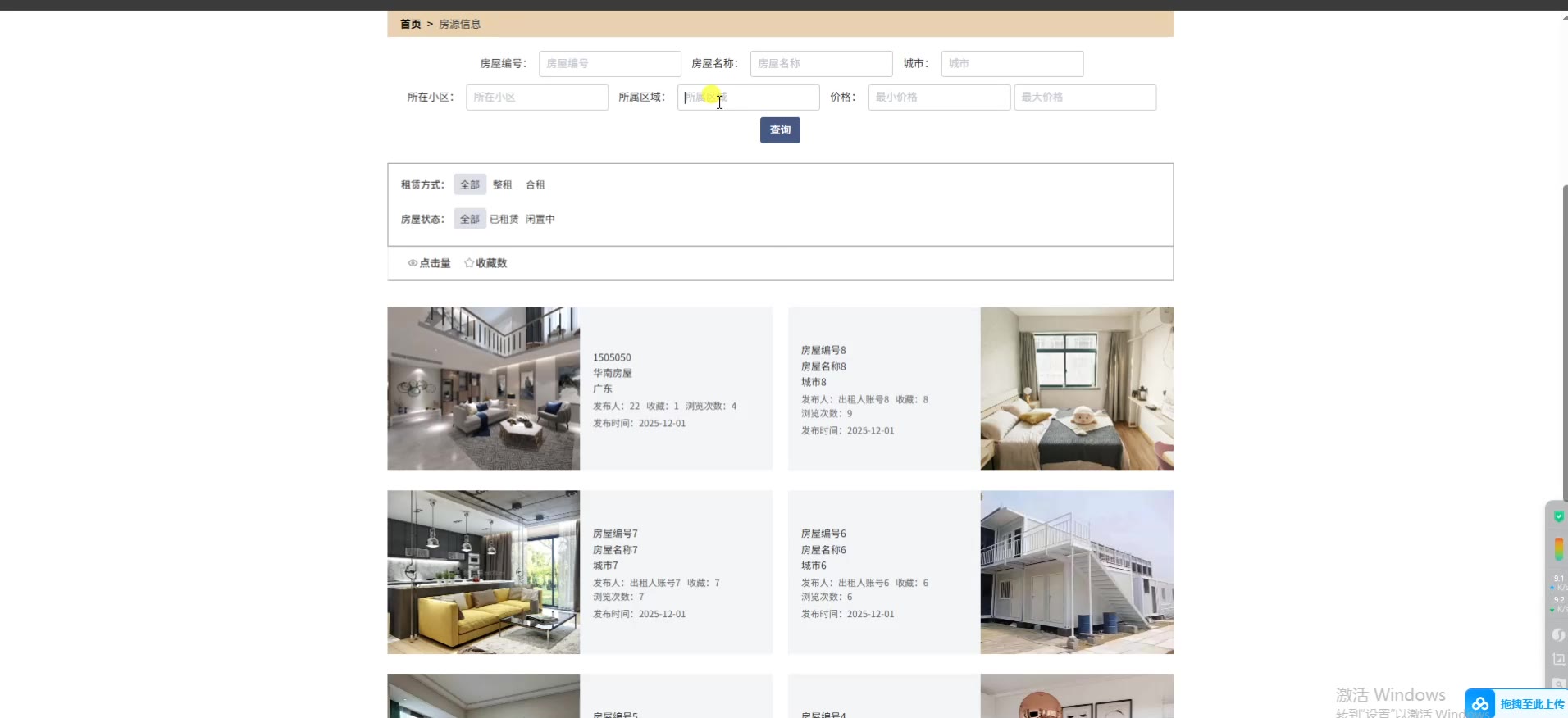Click 发布人：出租人账号7 text
The height and width of the screenshot is (718, 1568).
[637, 584]
